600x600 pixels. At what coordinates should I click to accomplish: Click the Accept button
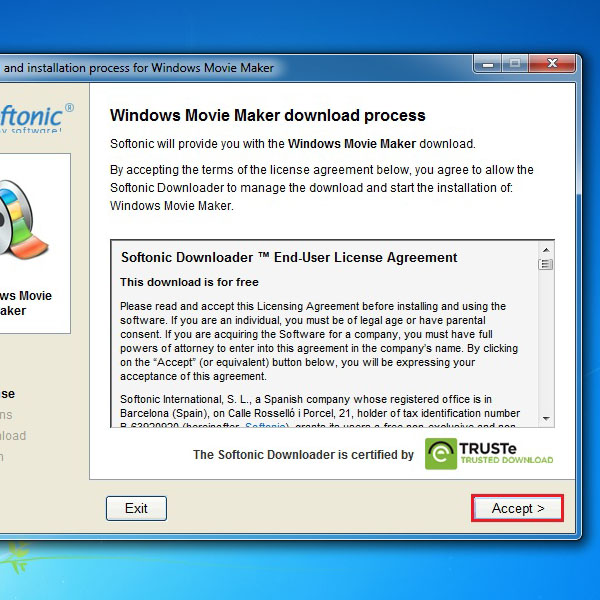[x=517, y=508]
